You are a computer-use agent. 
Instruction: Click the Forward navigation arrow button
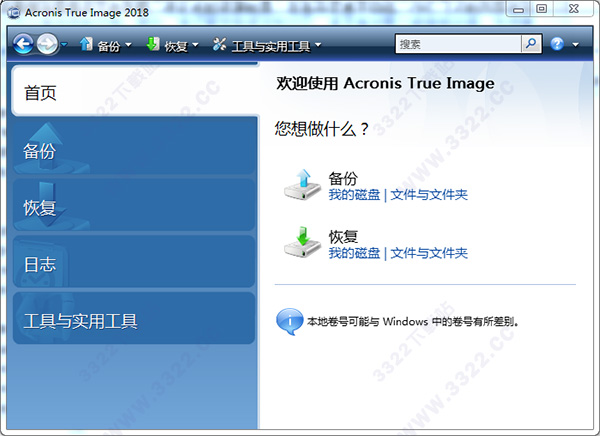pos(47,44)
